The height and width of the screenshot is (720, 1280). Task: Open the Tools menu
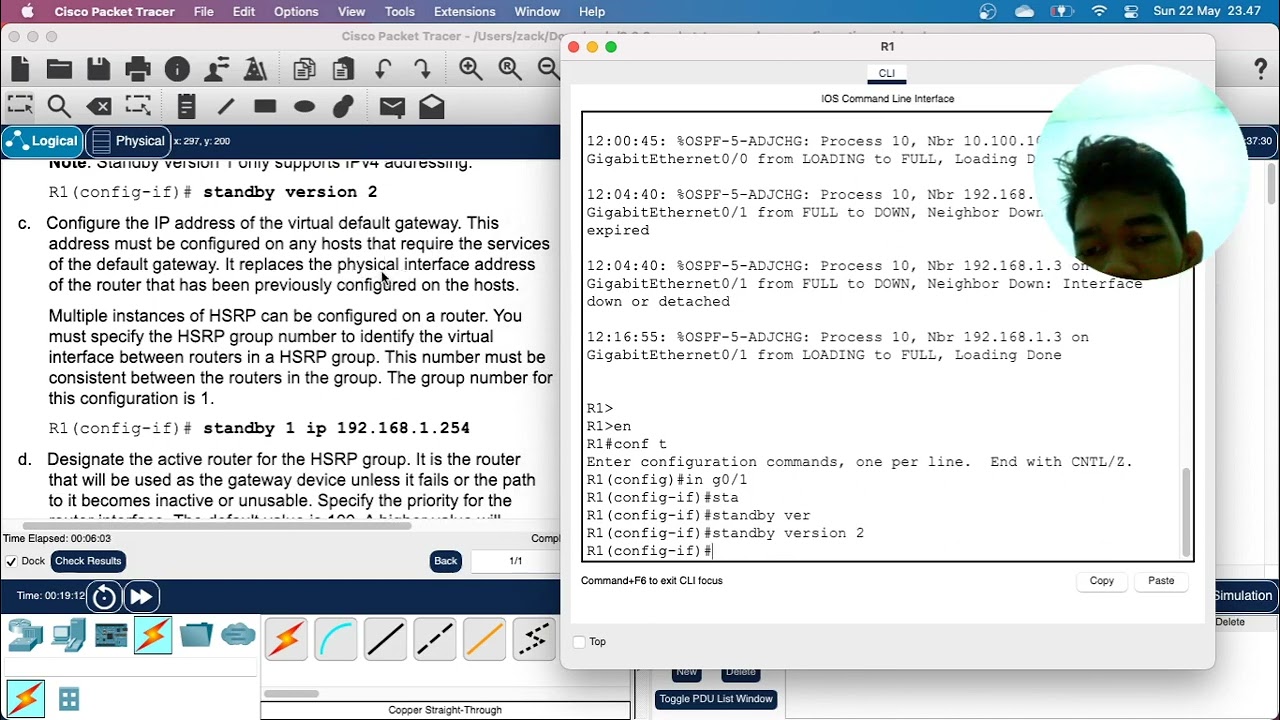tap(399, 11)
